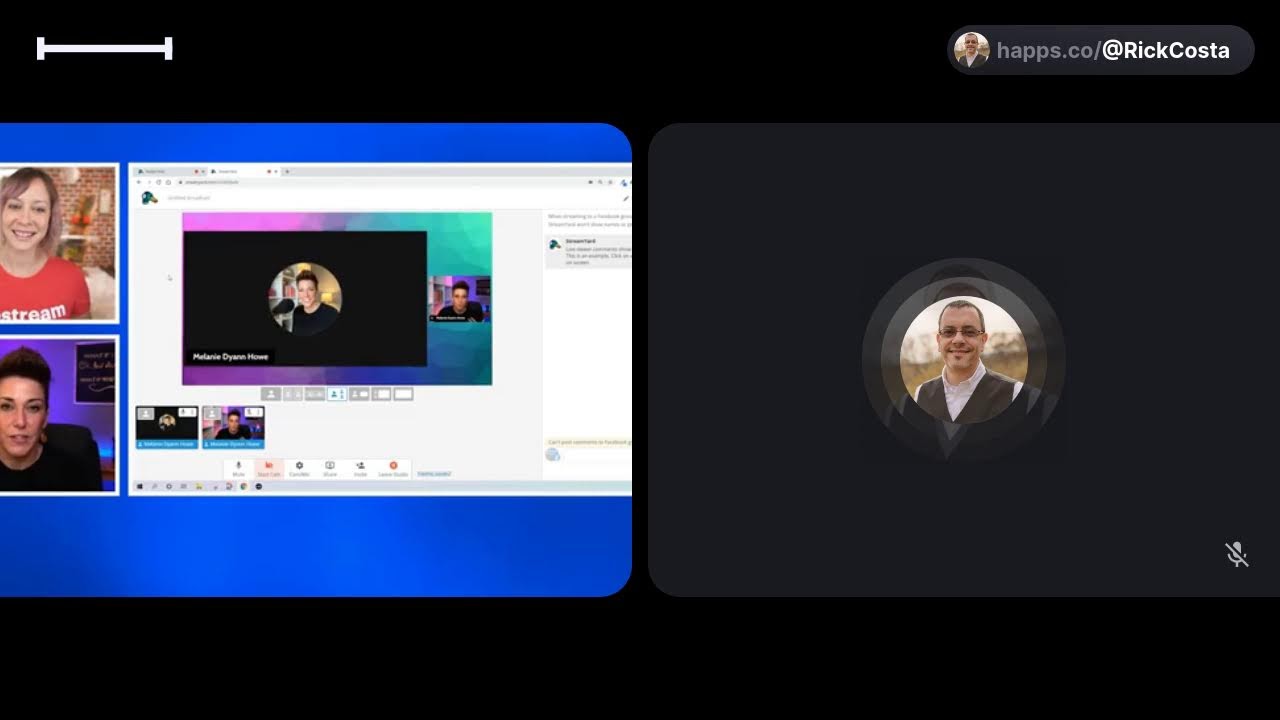Toggle the camera button in StreamYard toolbar
The image size is (1280, 720).
(269, 469)
